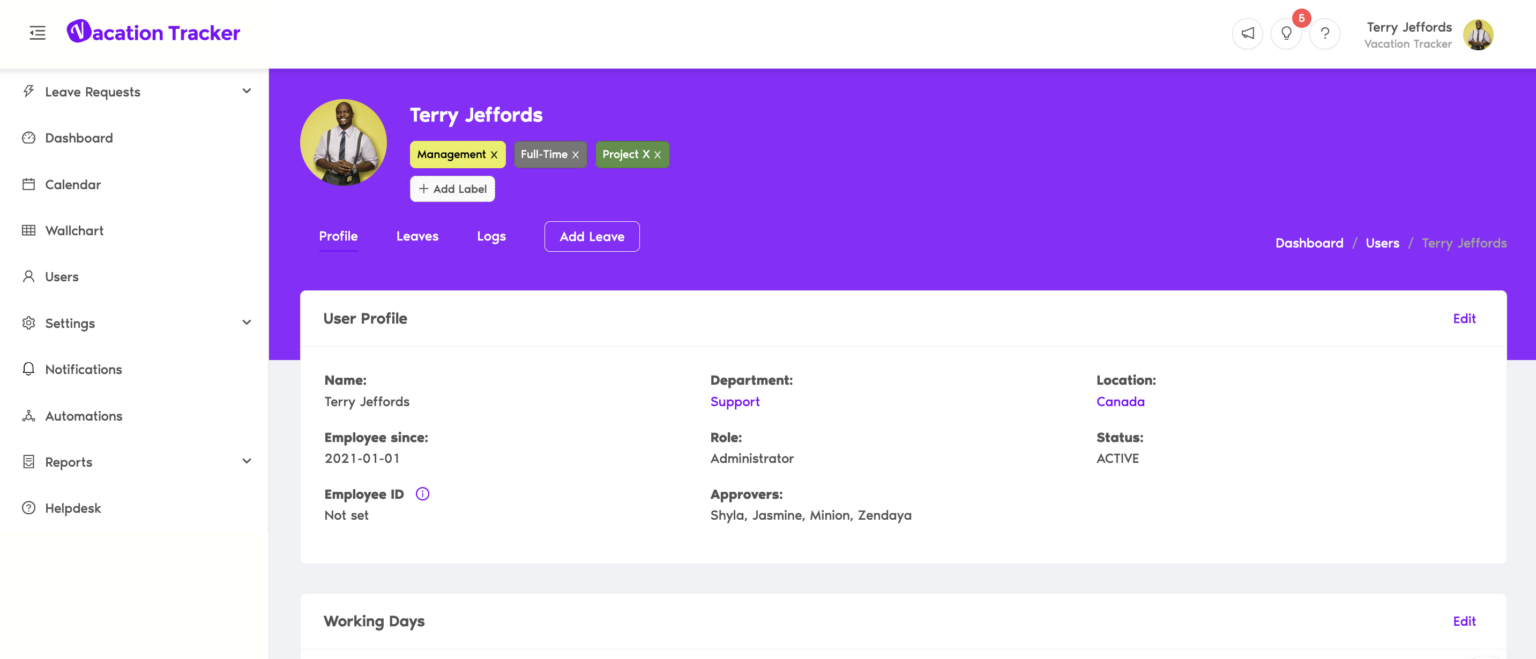Click the ACTIVE status value
The width and height of the screenshot is (1536, 659).
tap(1118, 459)
